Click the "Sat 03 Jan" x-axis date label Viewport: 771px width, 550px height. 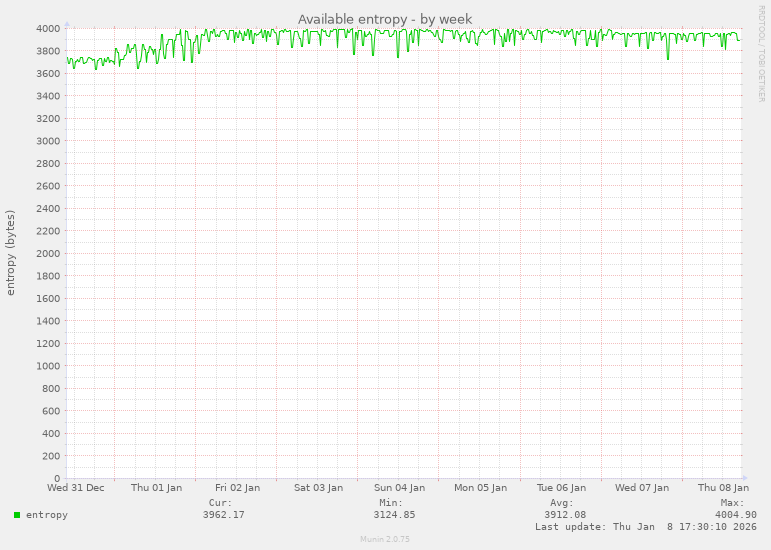click(318, 488)
